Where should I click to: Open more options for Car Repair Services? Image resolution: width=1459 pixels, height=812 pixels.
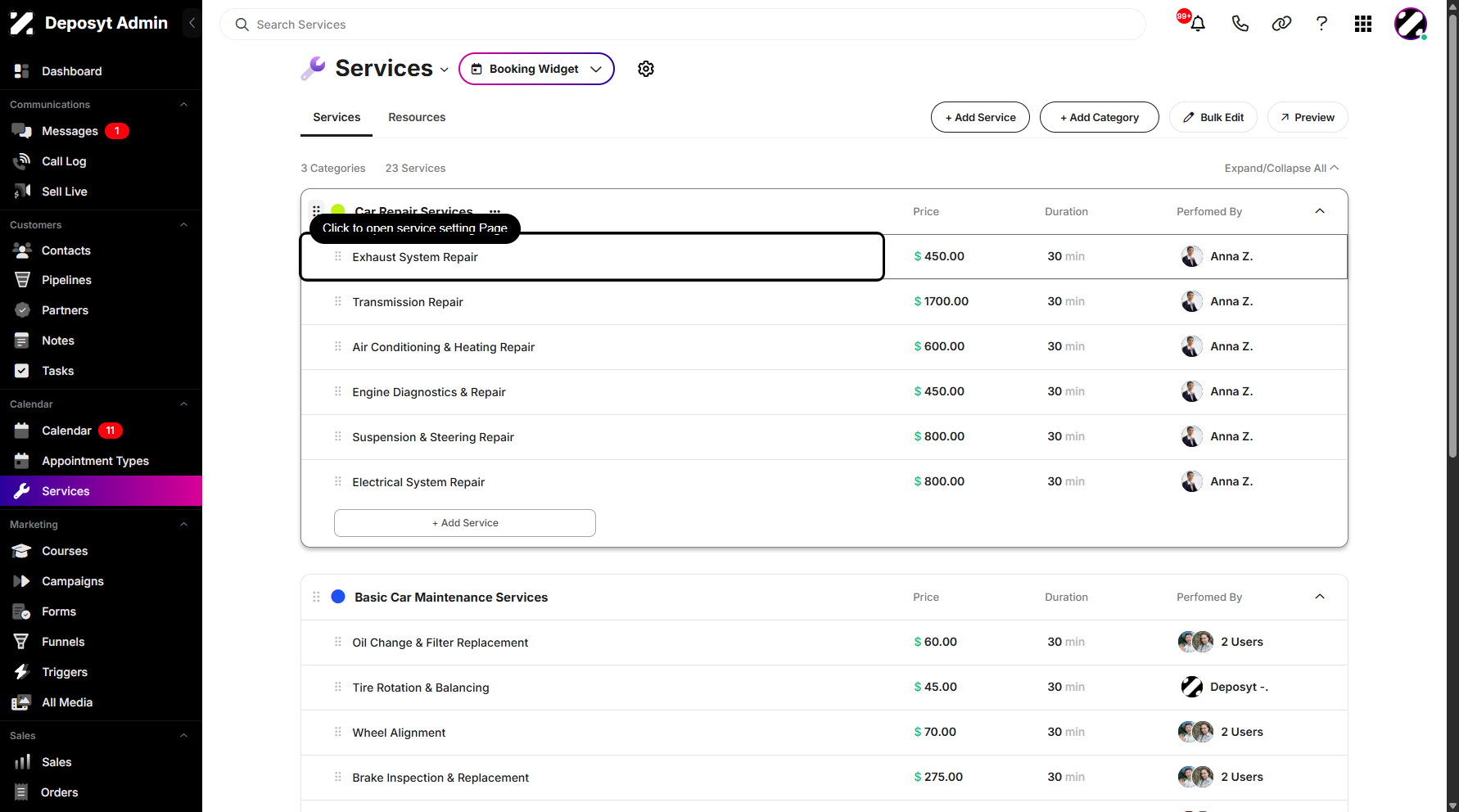pos(495,211)
